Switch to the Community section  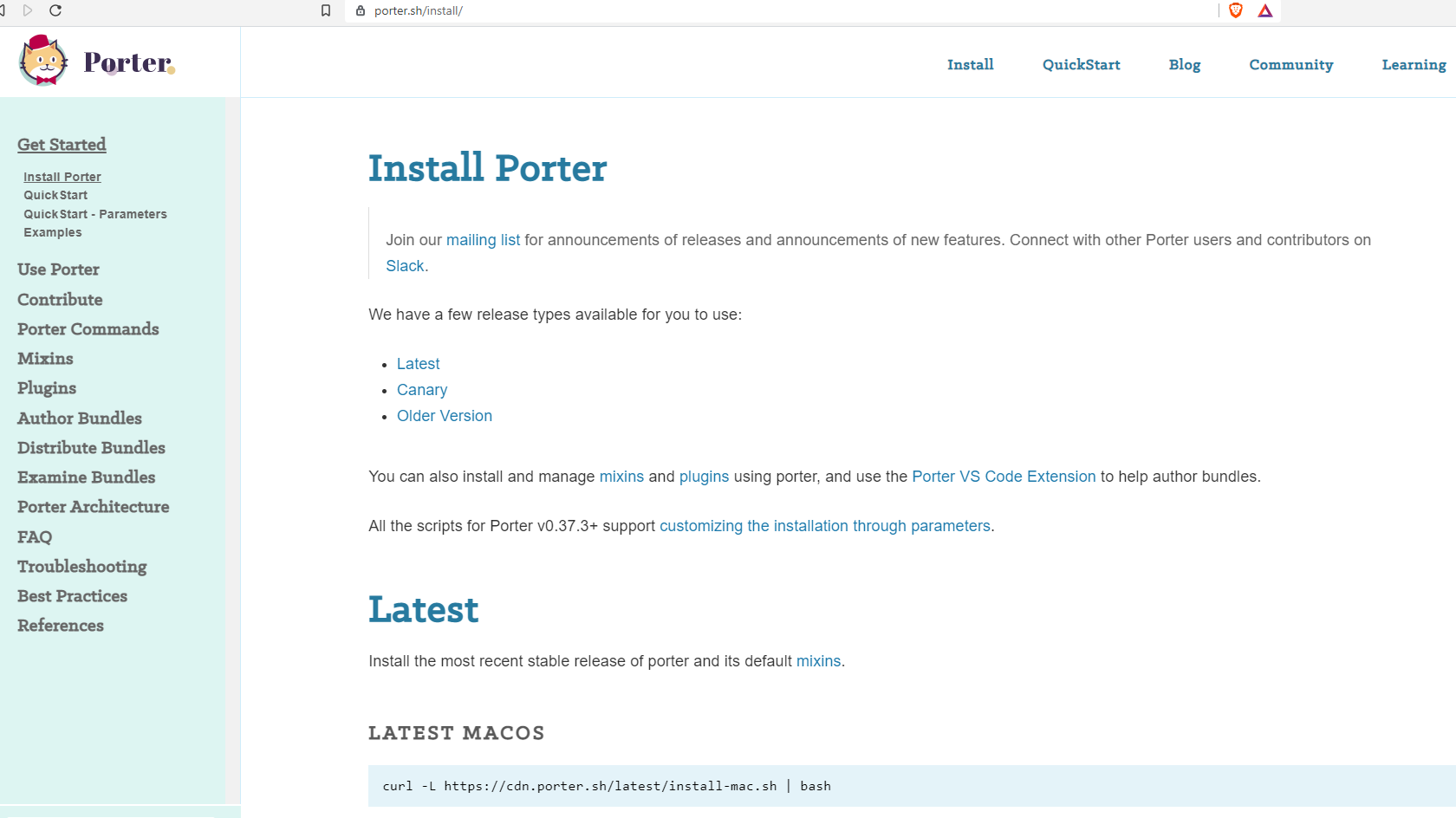tap(1290, 64)
